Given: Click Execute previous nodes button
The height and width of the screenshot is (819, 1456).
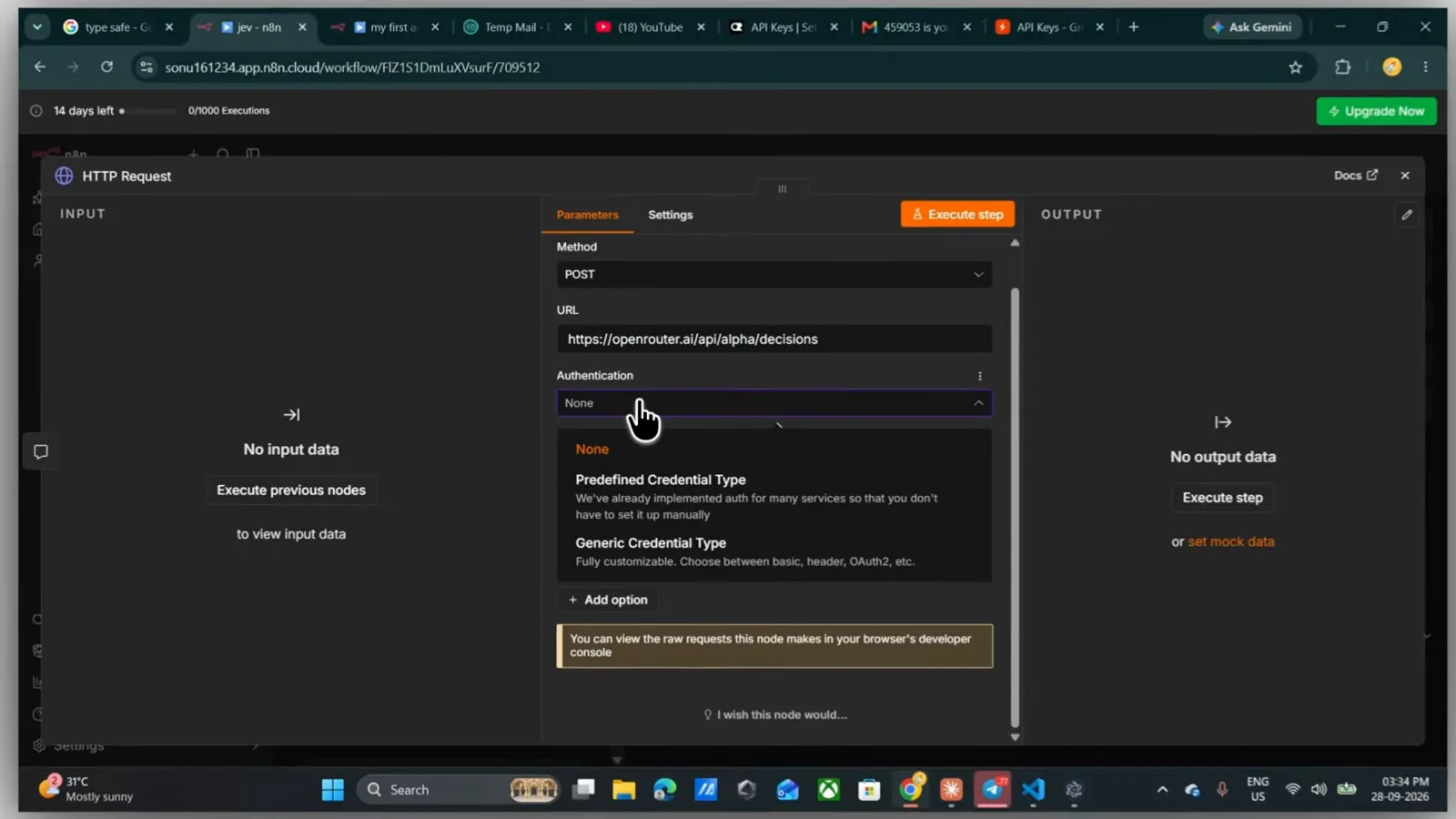Looking at the screenshot, I should coord(291,490).
